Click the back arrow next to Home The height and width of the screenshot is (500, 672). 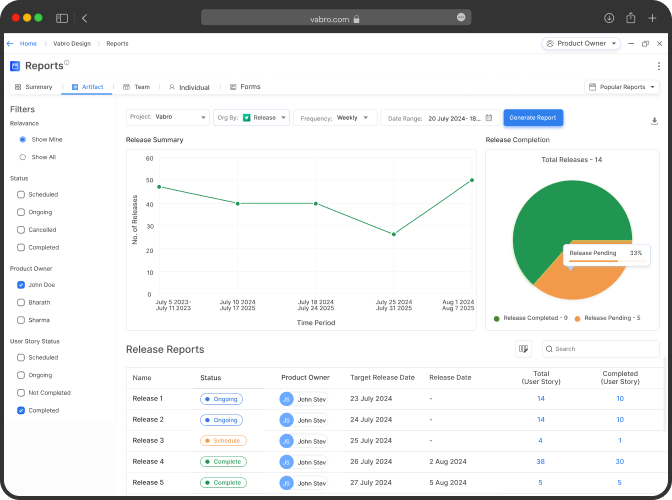(10, 44)
